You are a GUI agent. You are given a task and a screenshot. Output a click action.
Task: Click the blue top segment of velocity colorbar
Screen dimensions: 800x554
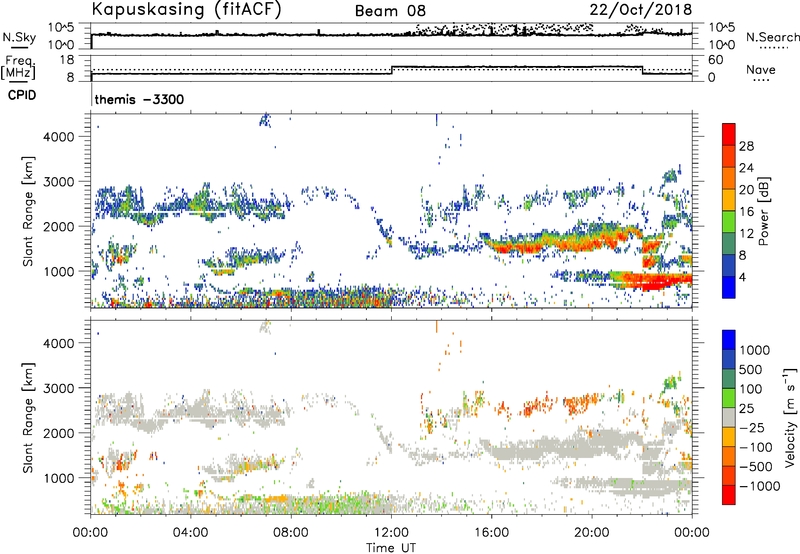[x=729, y=340]
